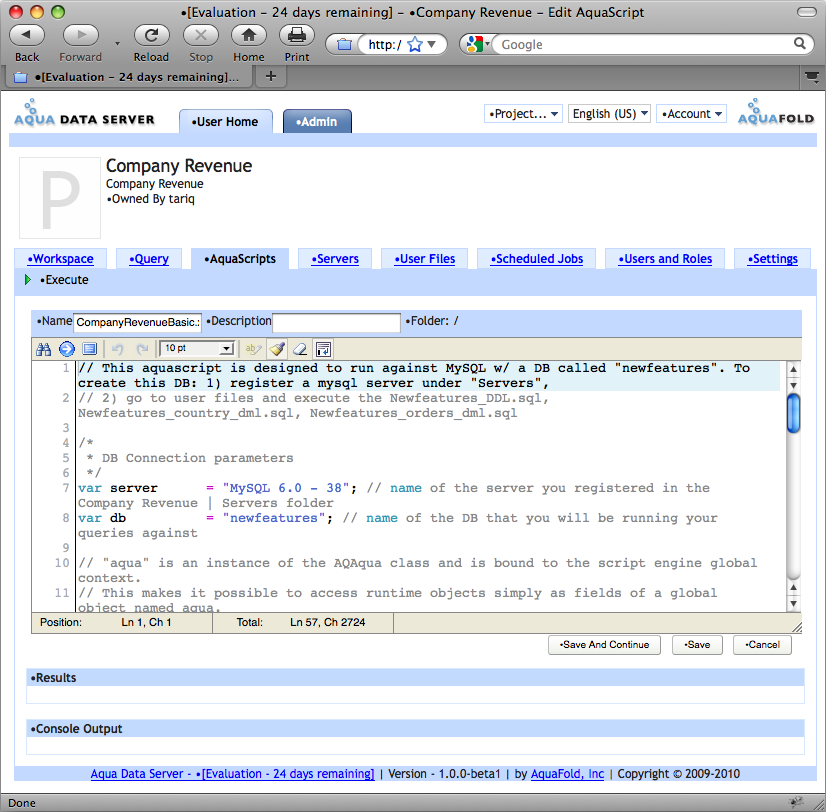Open the User Files tab

click(425, 259)
